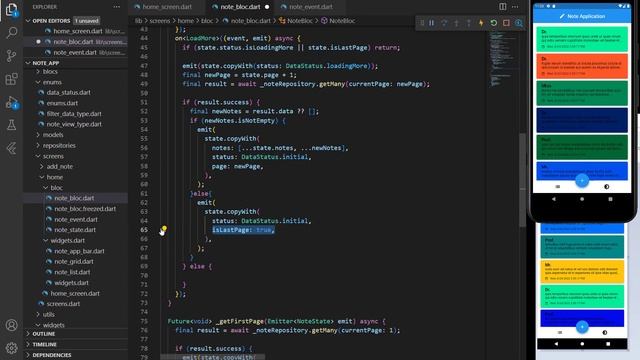
Task: Open enums.dart file
Action: coord(62,103)
